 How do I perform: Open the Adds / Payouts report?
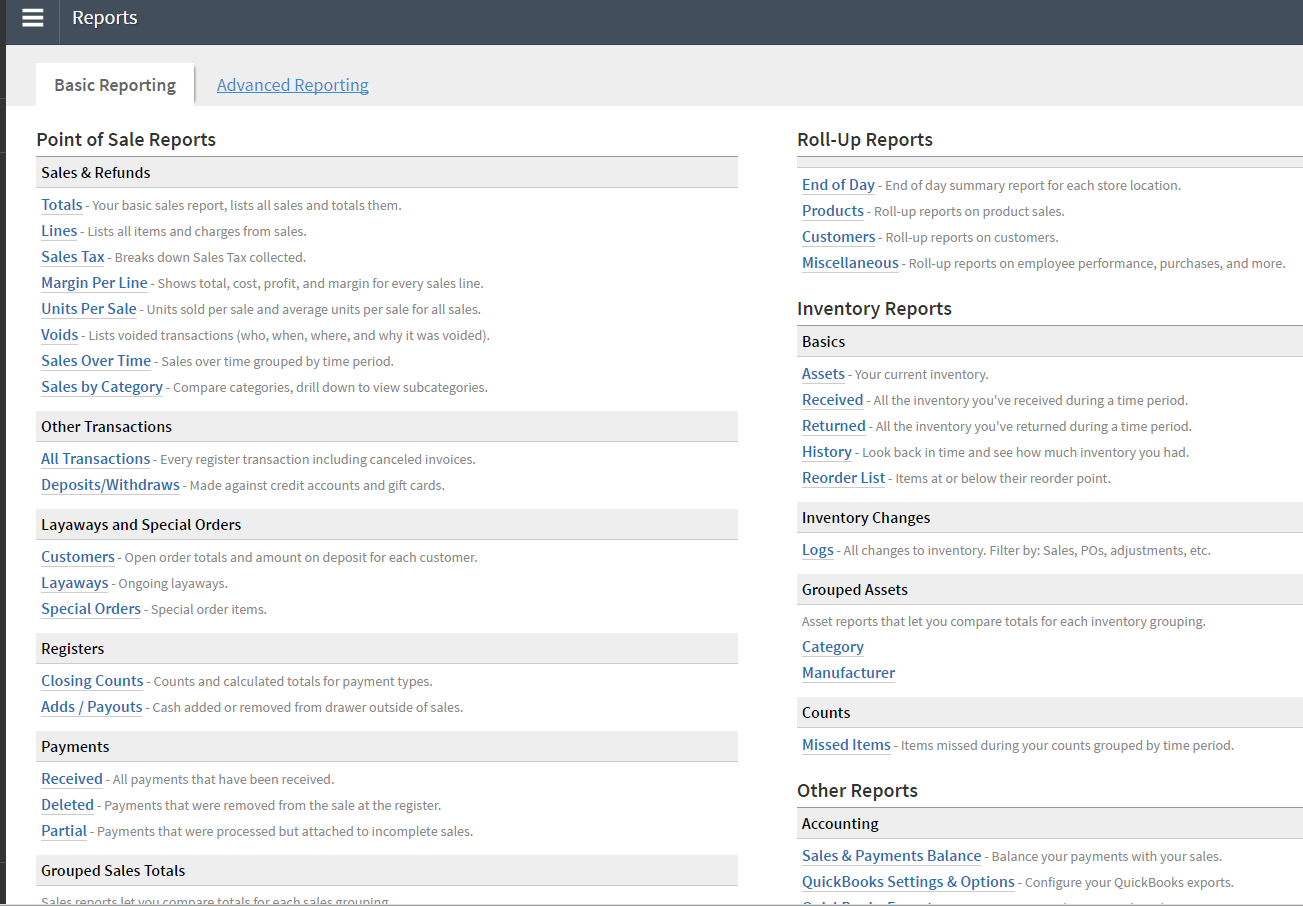pos(92,707)
